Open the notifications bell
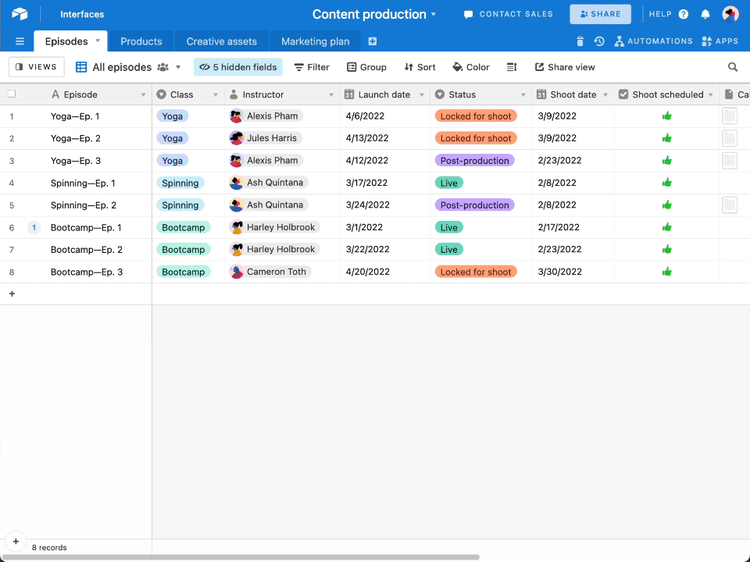This screenshot has width=750, height=562. [x=705, y=14]
